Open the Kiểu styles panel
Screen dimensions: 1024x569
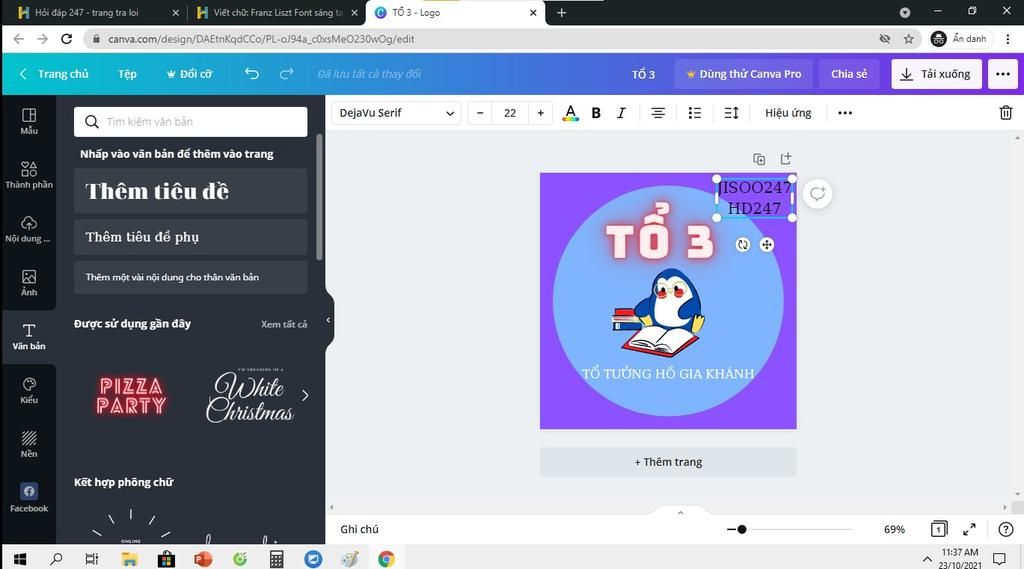(29, 391)
